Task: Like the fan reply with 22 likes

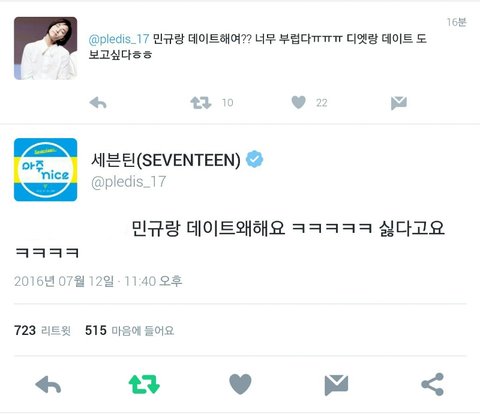Action: (298, 102)
